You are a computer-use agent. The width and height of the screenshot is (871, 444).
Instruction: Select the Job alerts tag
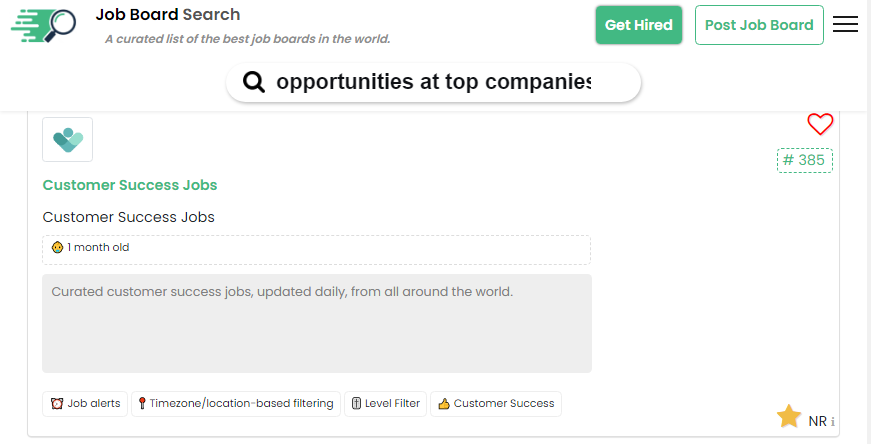tap(86, 404)
